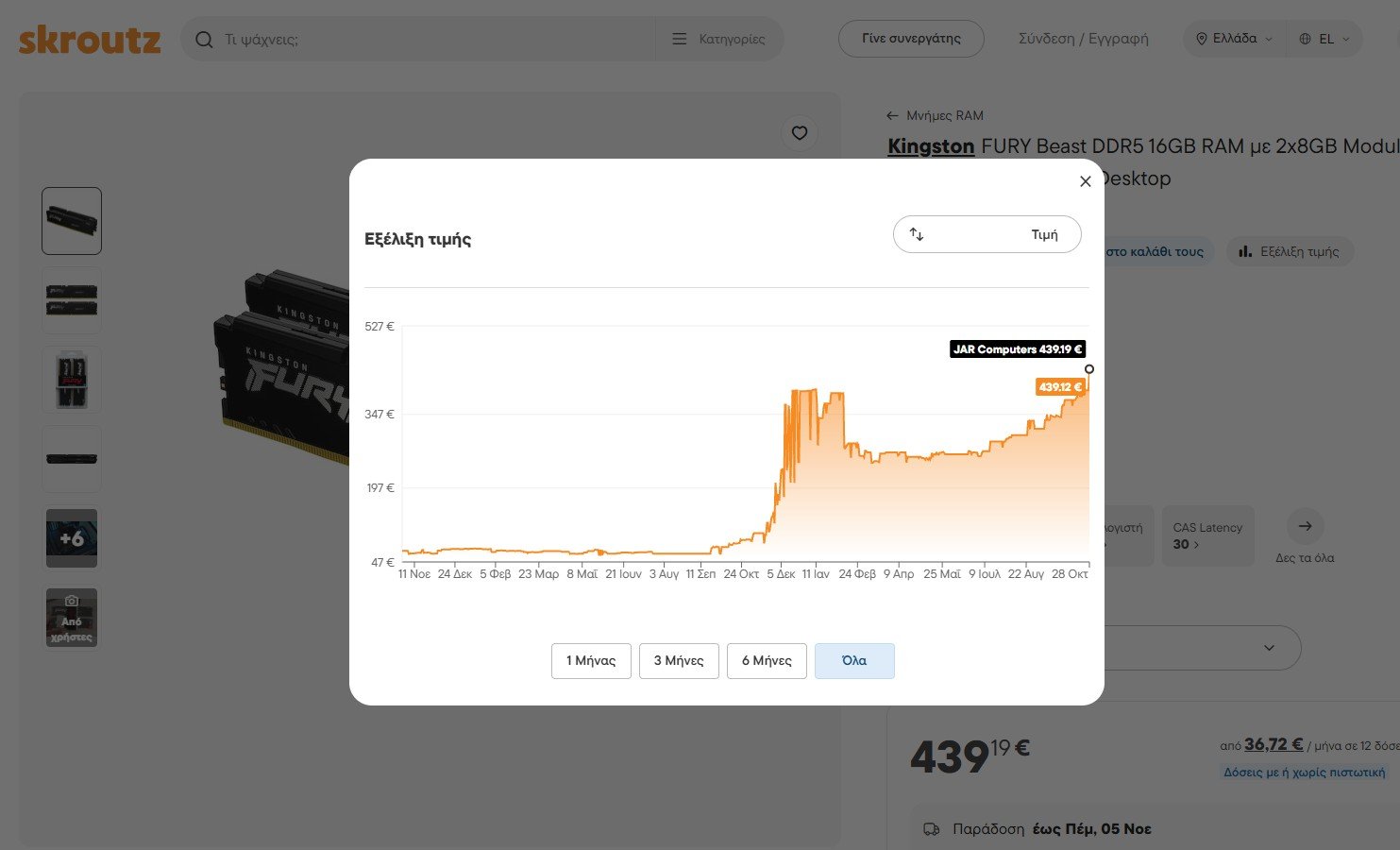Image resolution: width=1400 pixels, height=850 pixels.
Task: Select the 3 Μήνες range
Action: [x=679, y=661]
